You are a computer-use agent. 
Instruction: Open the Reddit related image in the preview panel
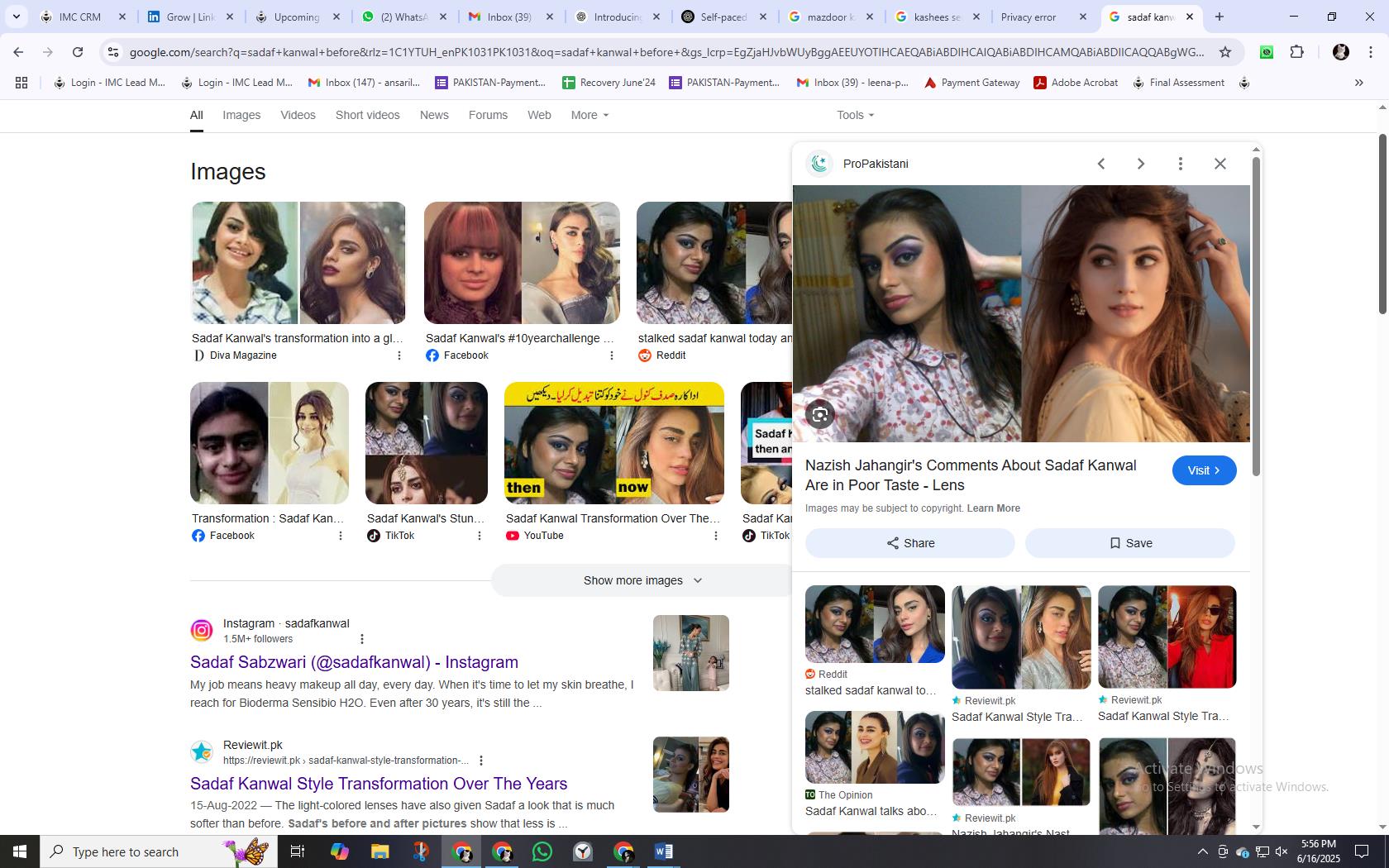pyautogui.click(x=875, y=624)
